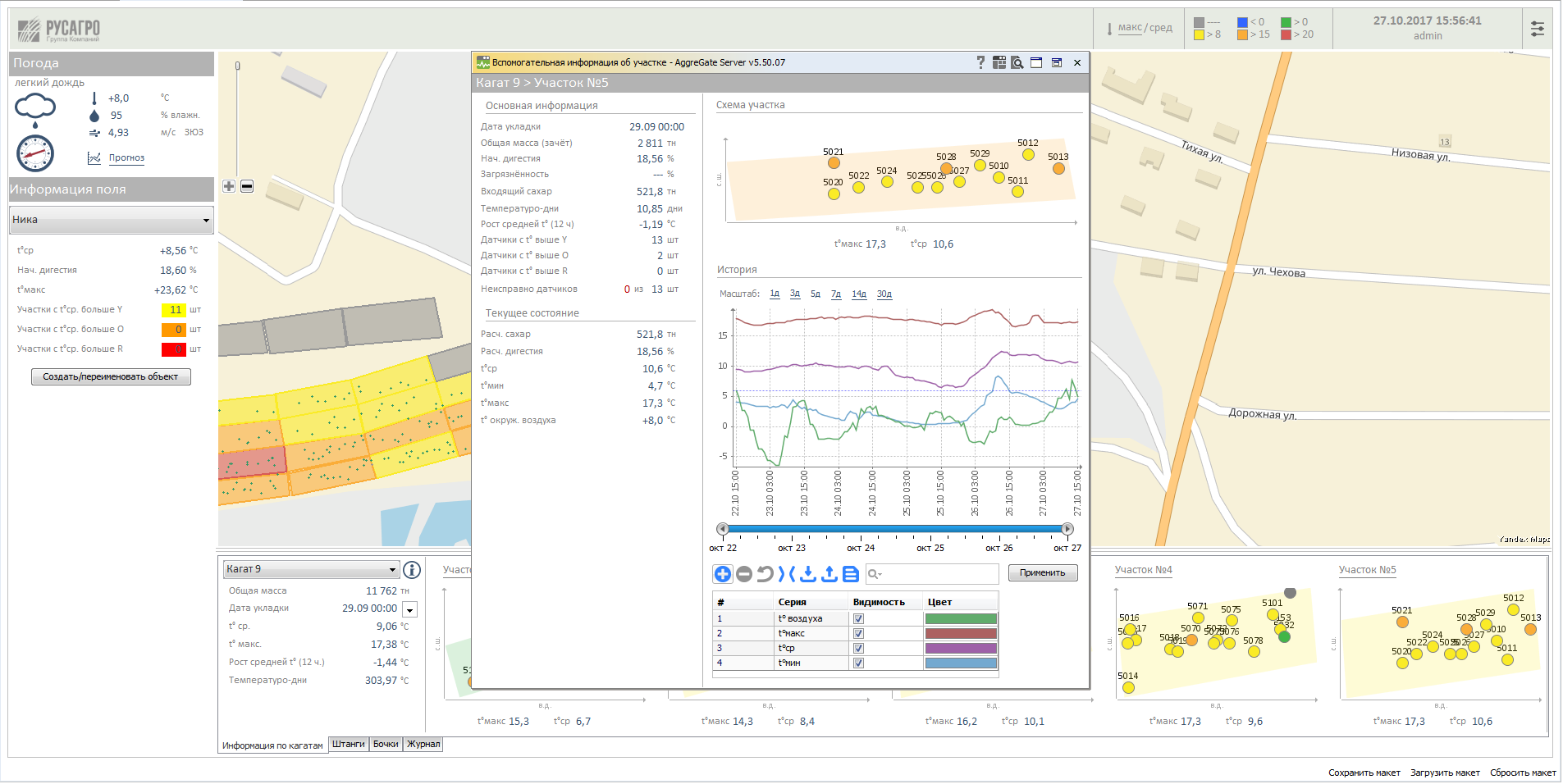1563x784 pixels.
Task: Switch to Бочки tab
Action: coord(386,745)
